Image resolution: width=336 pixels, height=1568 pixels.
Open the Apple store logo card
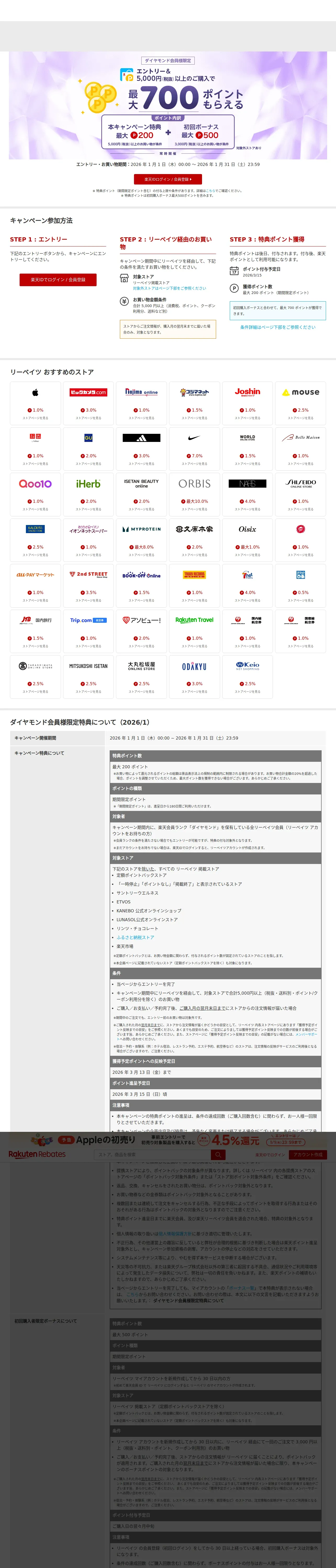(x=35, y=393)
